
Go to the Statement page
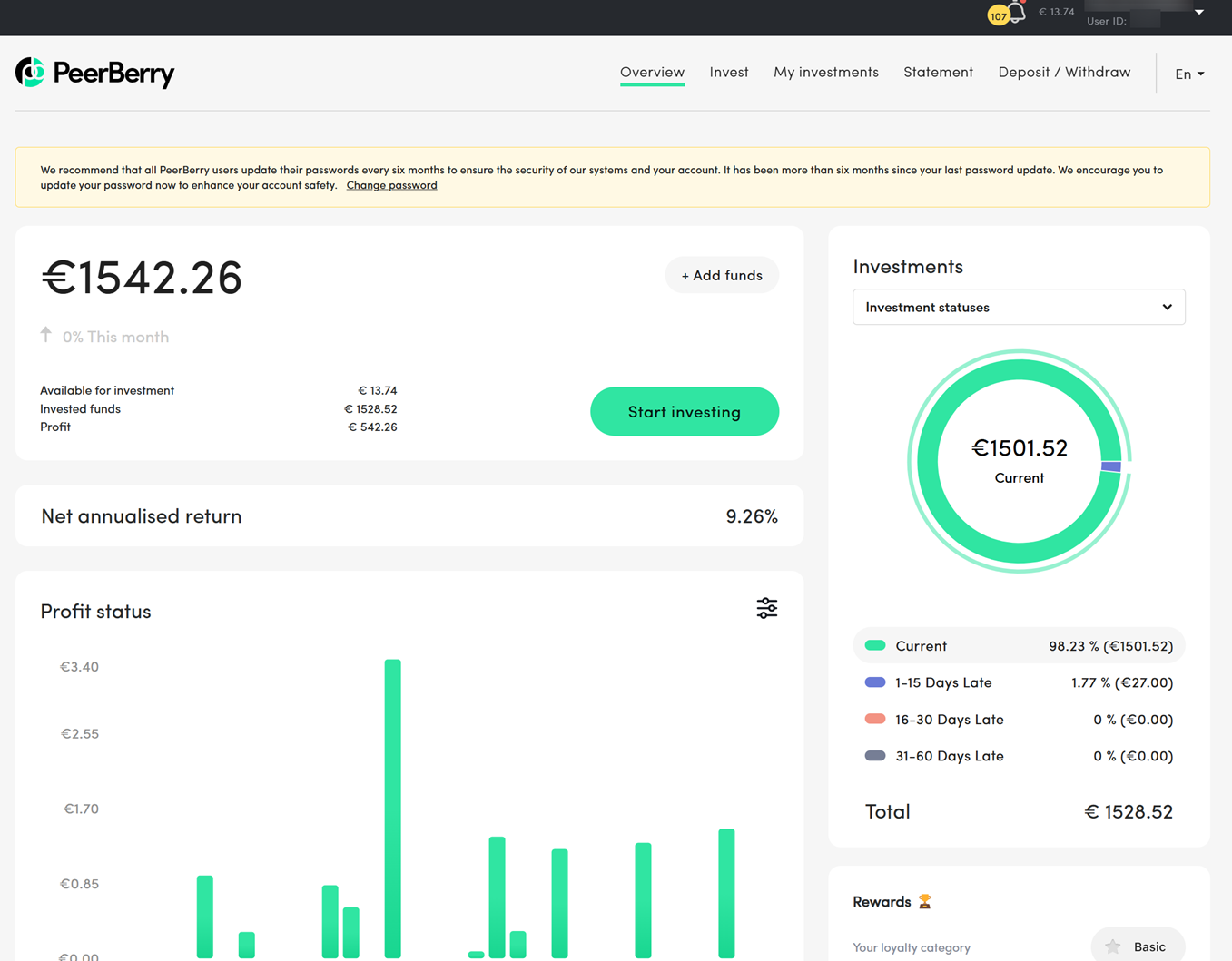coord(938,72)
